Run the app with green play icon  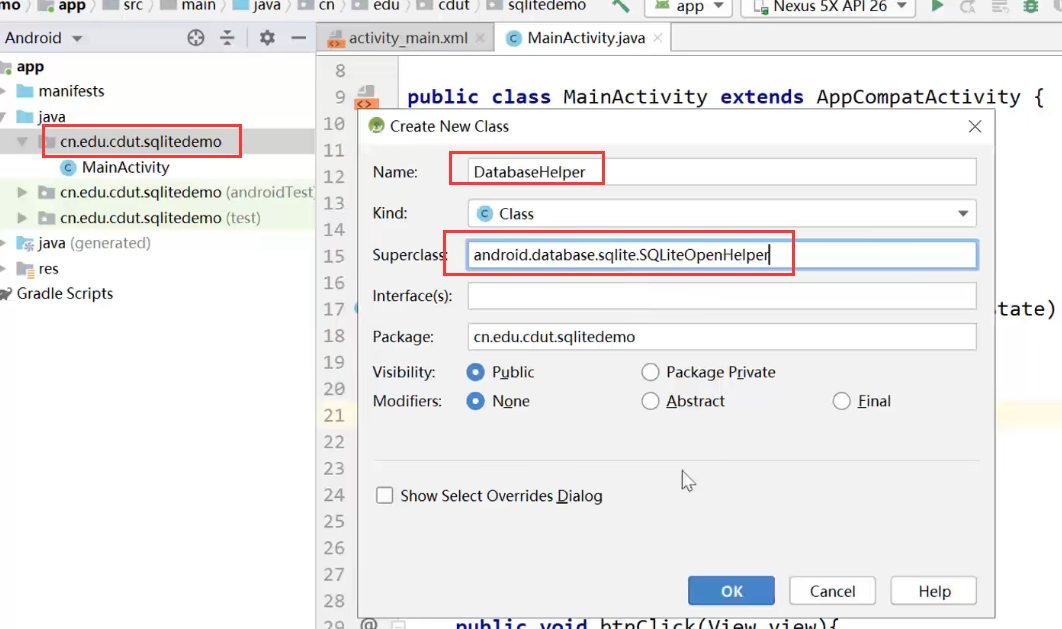pos(937,6)
